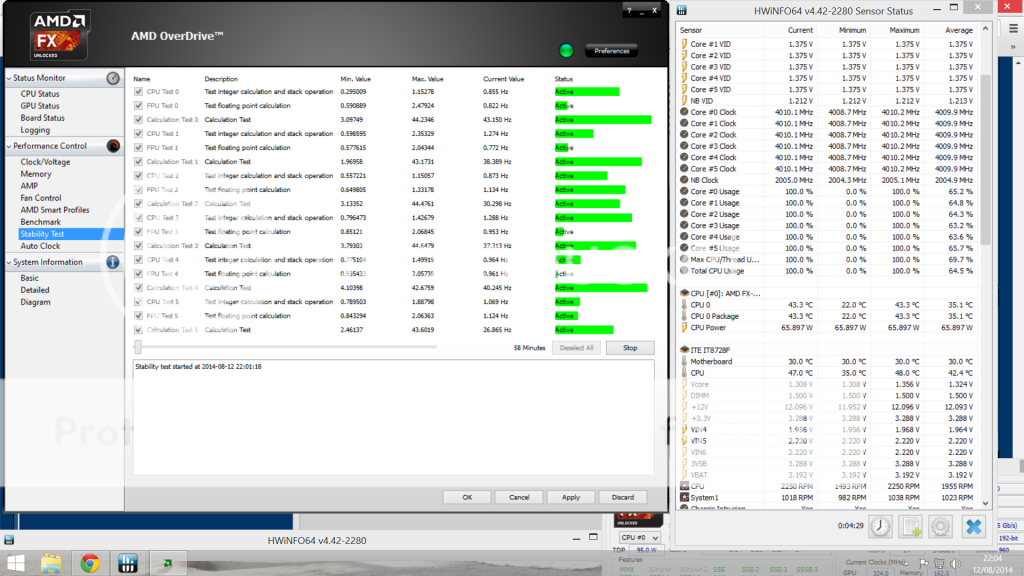Click the stability test log text area

(x=393, y=417)
